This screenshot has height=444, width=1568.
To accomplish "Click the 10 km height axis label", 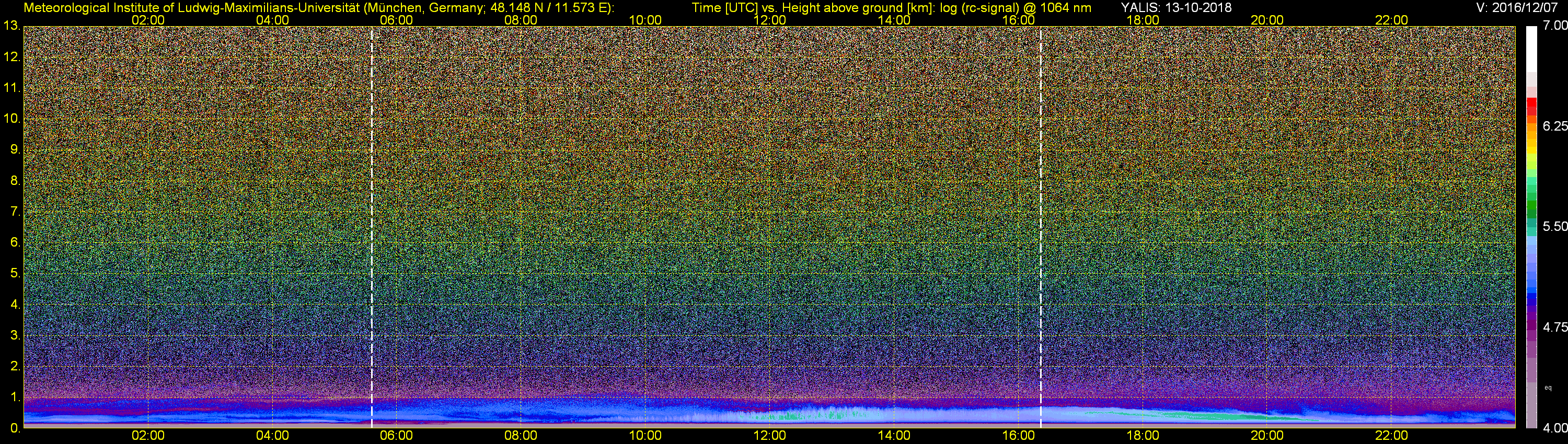I will point(11,119).
